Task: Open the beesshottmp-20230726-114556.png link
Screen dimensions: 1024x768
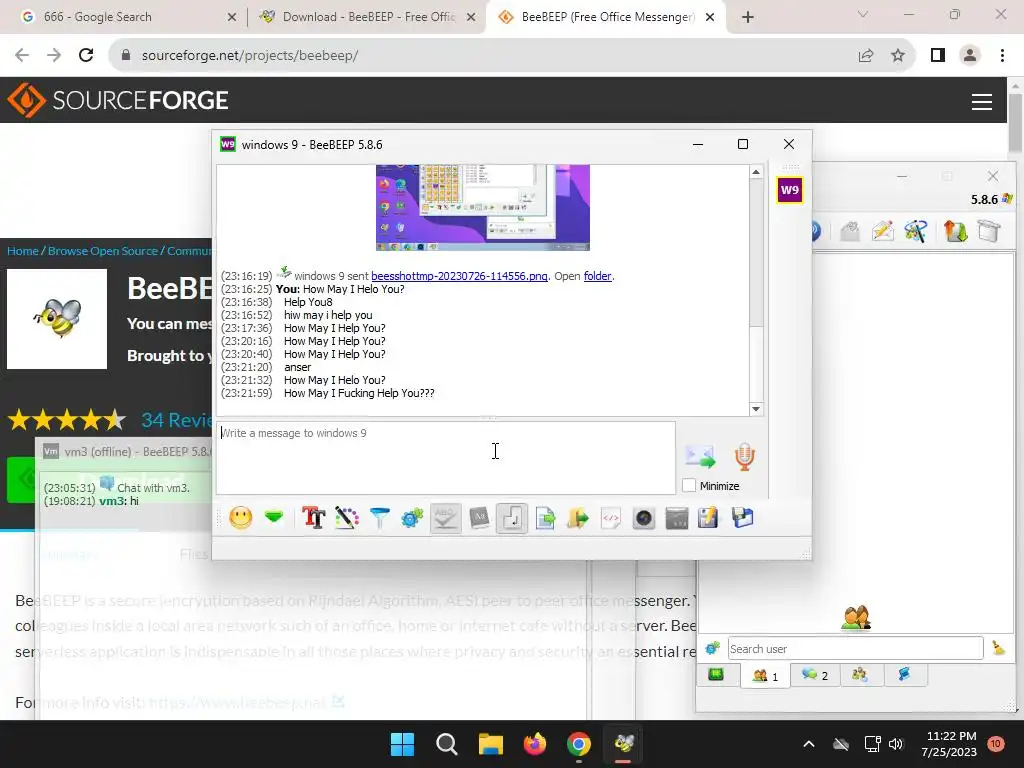Action: click(459, 276)
